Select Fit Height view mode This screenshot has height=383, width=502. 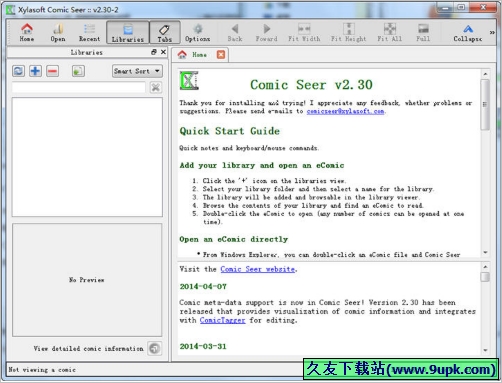[x=348, y=32]
